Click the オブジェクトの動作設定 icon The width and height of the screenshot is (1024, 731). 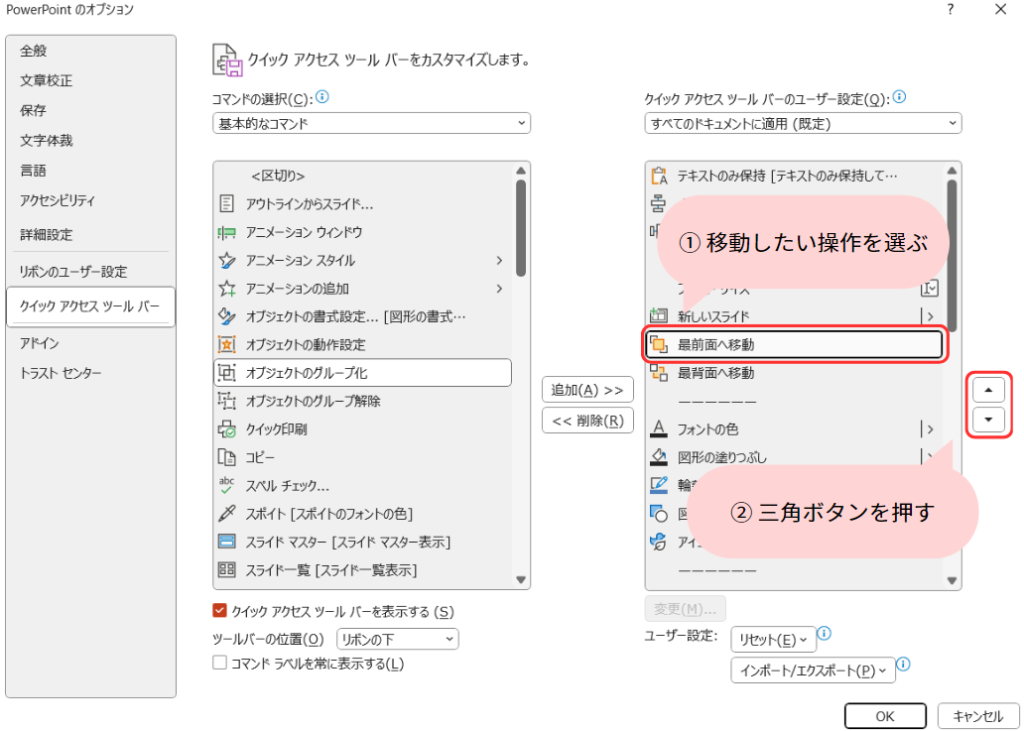coord(227,344)
